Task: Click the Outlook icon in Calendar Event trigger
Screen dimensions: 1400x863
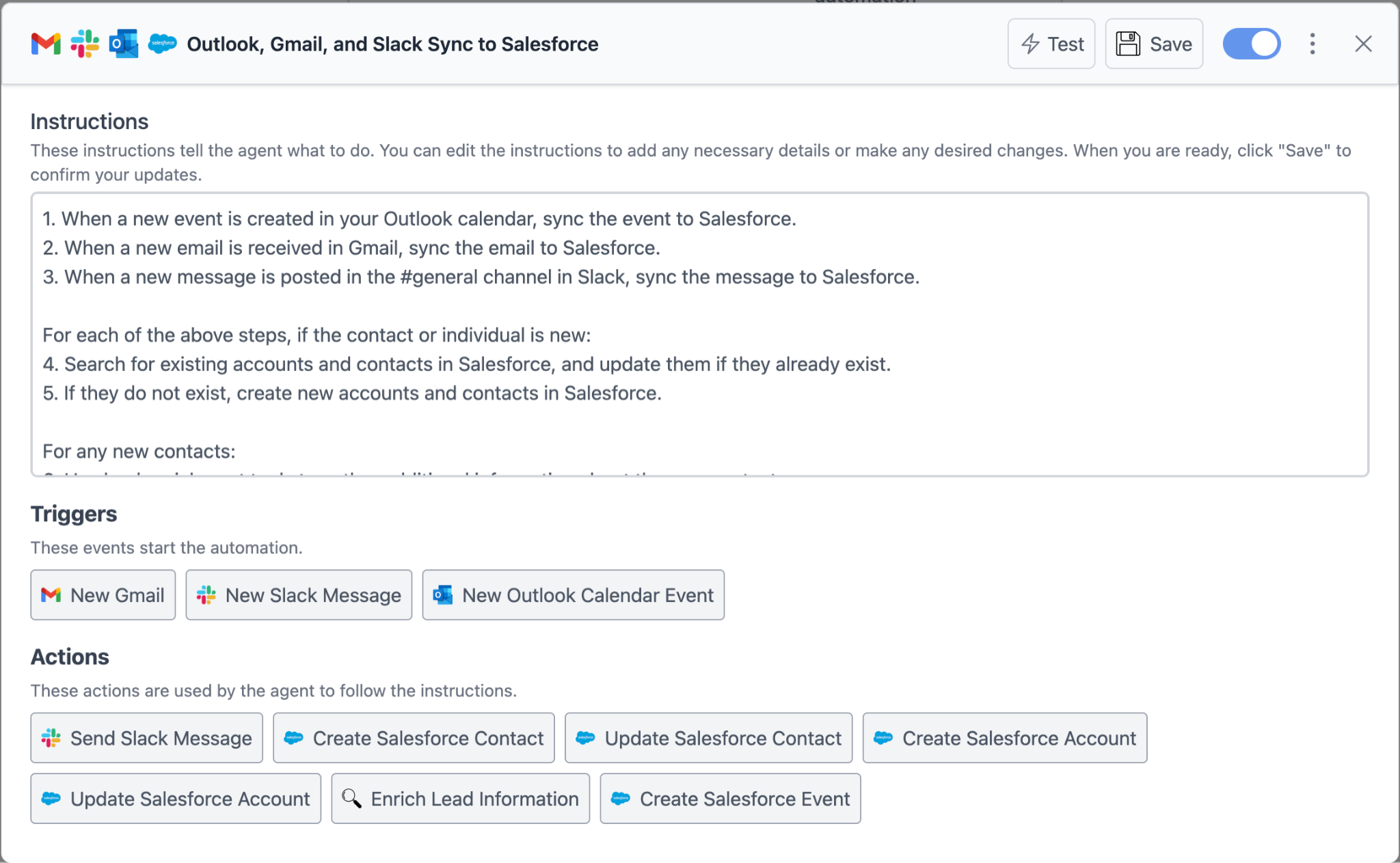Action: pyautogui.click(x=443, y=595)
